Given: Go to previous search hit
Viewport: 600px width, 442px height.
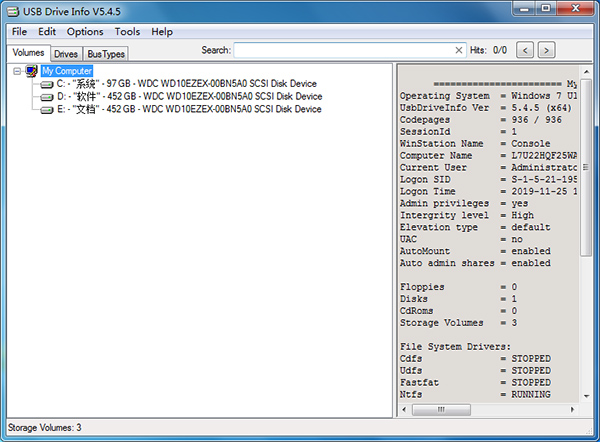Looking at the screenshot, I should pyautogui.click(x=525, y=50).
